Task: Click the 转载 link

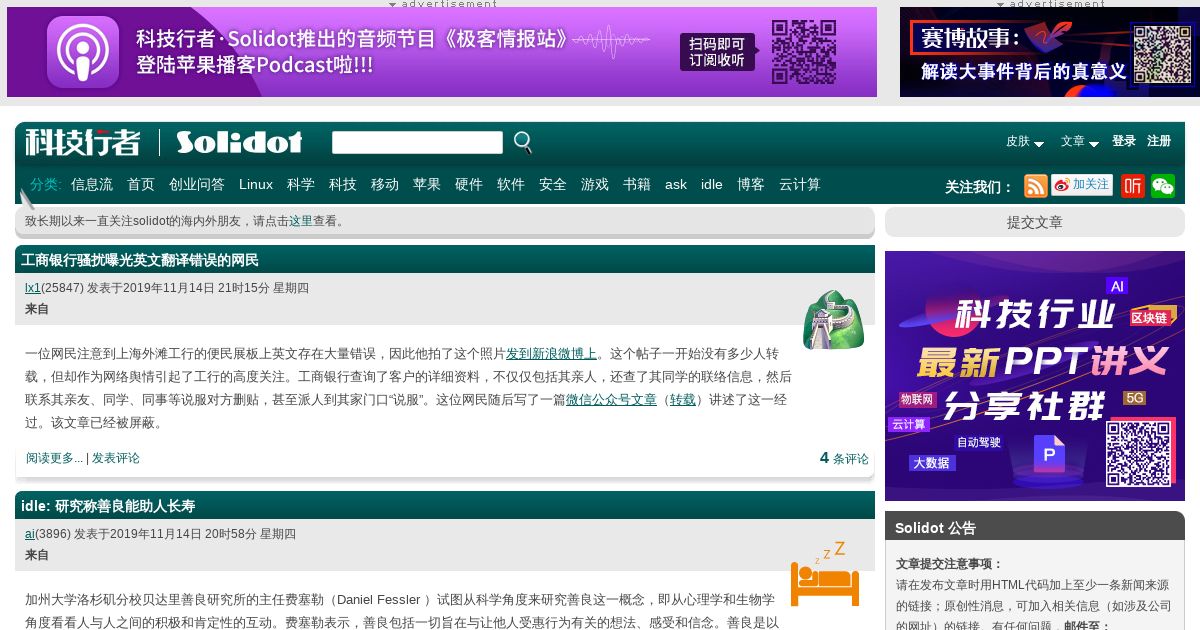Action: 683,399
